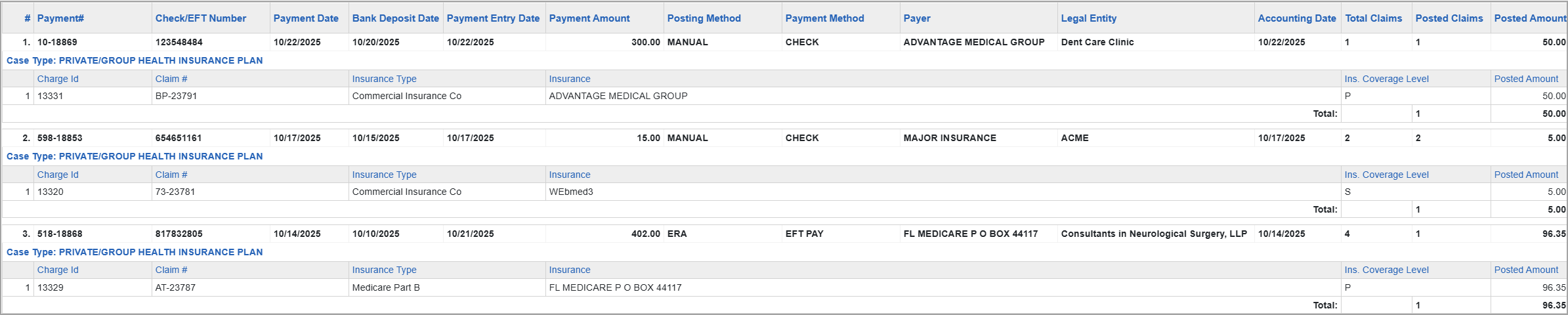Sort by the Payment# column header
This screenshot has height=315, width=1568.
pos(60,18)
